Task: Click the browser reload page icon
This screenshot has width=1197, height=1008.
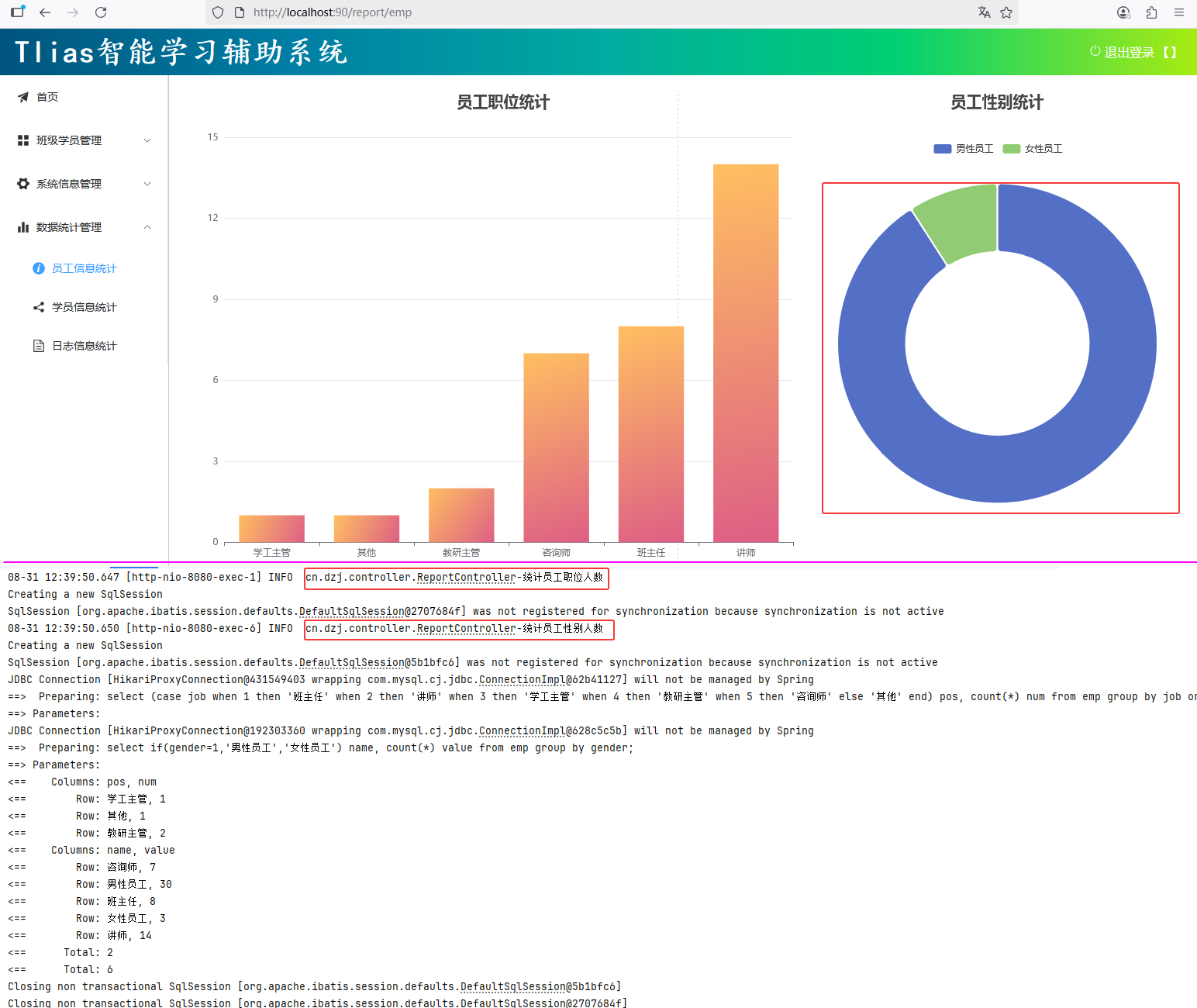Action: [101, 12]
